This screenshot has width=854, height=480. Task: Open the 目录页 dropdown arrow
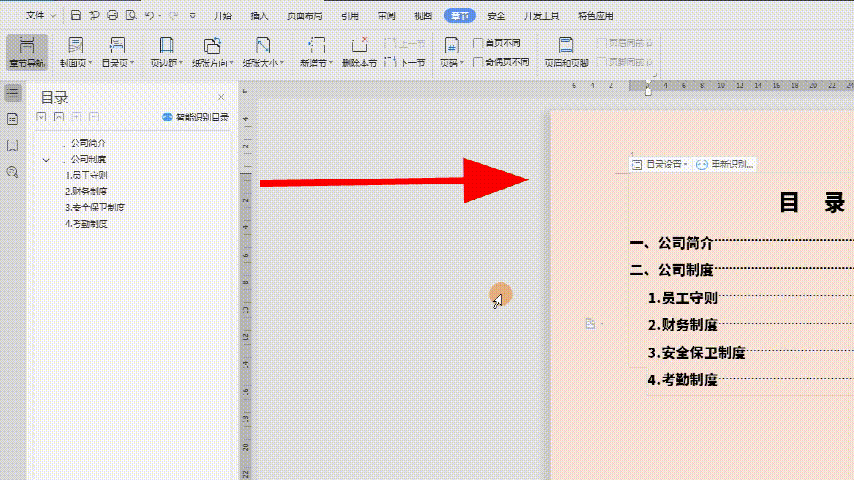132,63
